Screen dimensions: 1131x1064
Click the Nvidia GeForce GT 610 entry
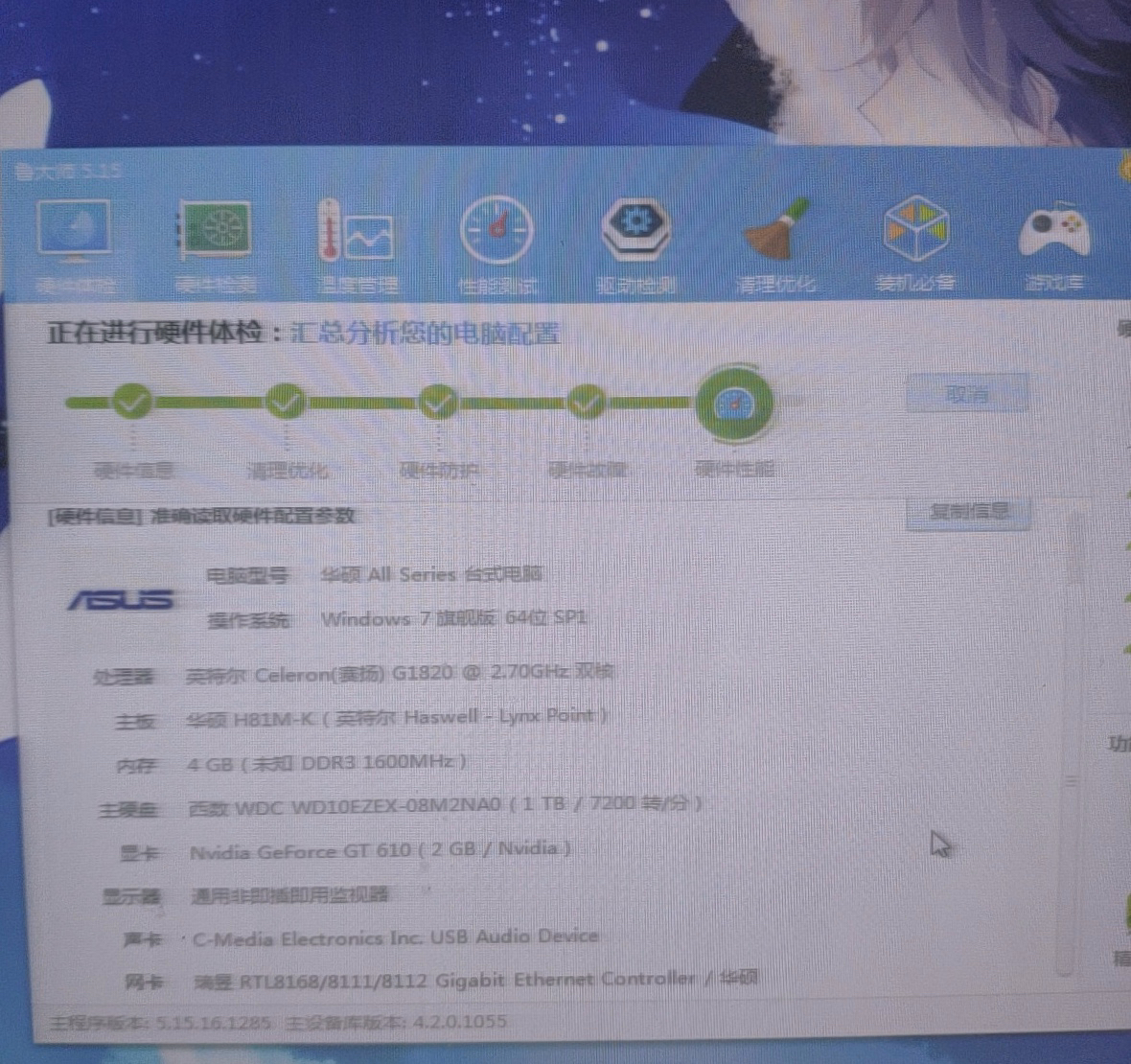click(381, 849)
